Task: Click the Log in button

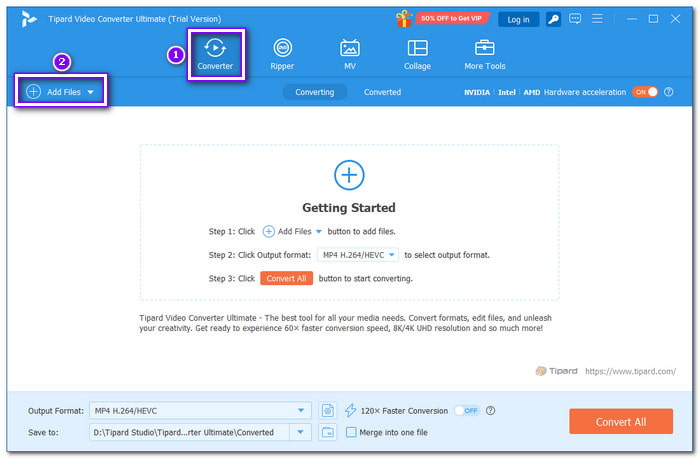Action: point(518,20)
